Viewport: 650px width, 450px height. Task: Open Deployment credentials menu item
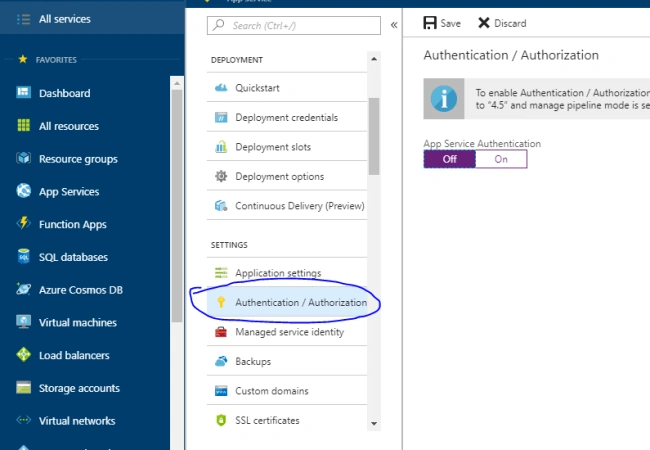(x=287, y=117)
